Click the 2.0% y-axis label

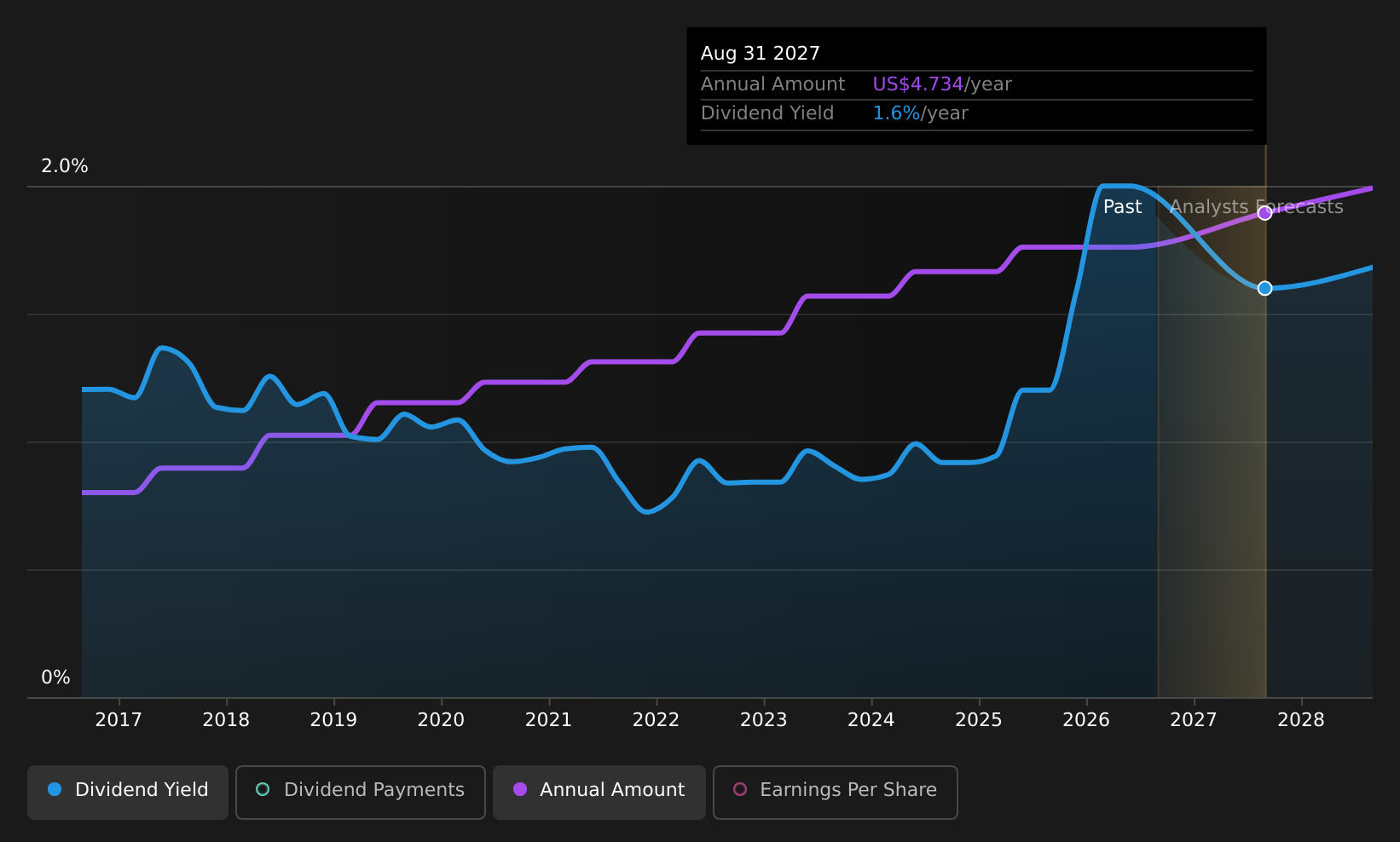(x=65, y=166)
